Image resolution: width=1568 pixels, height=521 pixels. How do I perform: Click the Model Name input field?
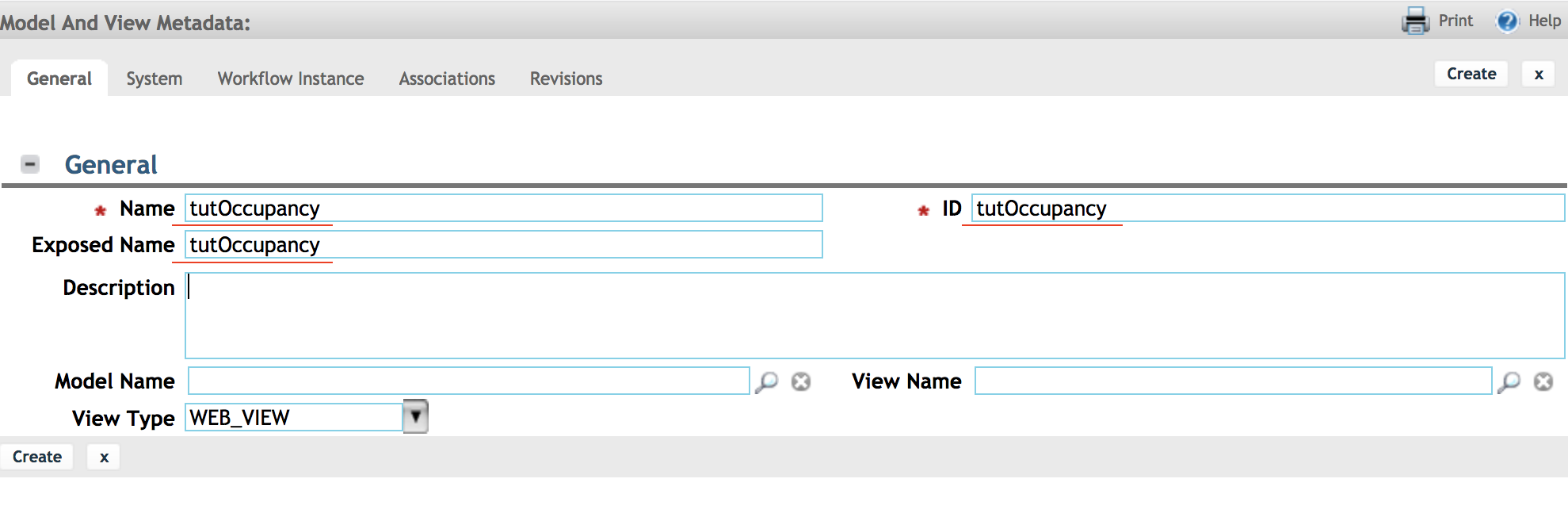468,381
